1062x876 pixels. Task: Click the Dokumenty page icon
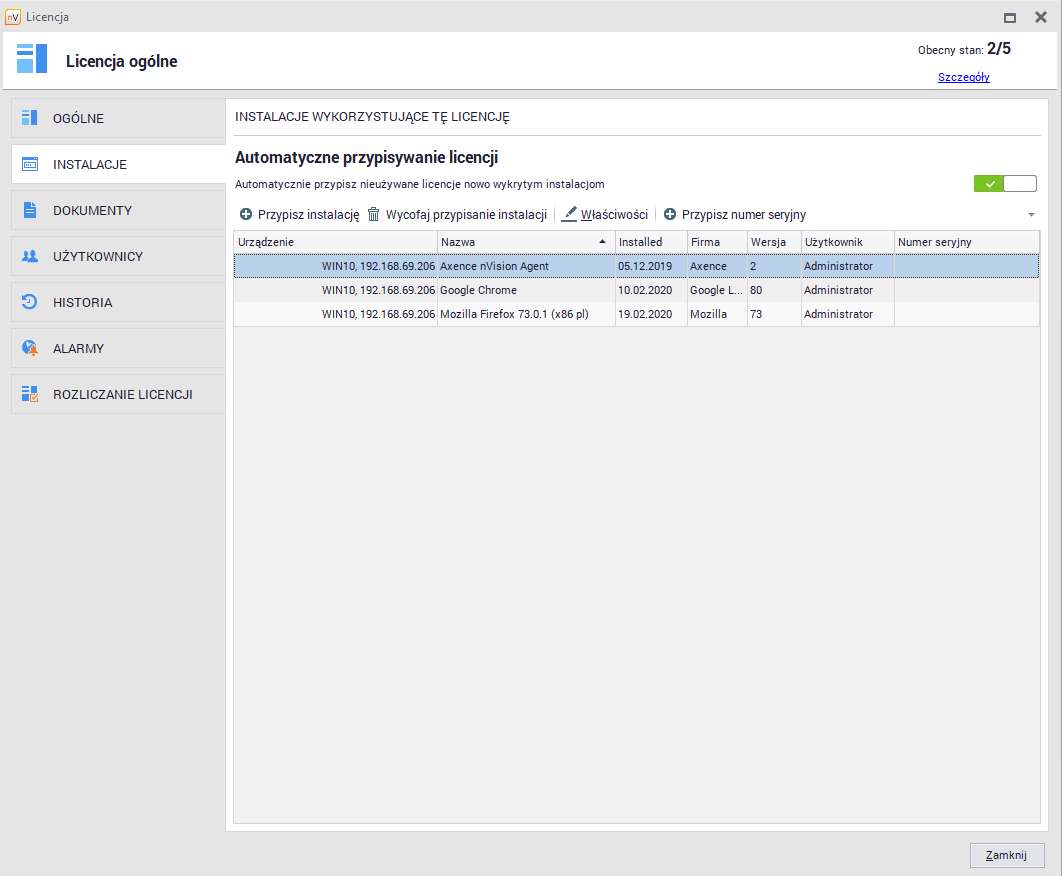coord(30,210)
